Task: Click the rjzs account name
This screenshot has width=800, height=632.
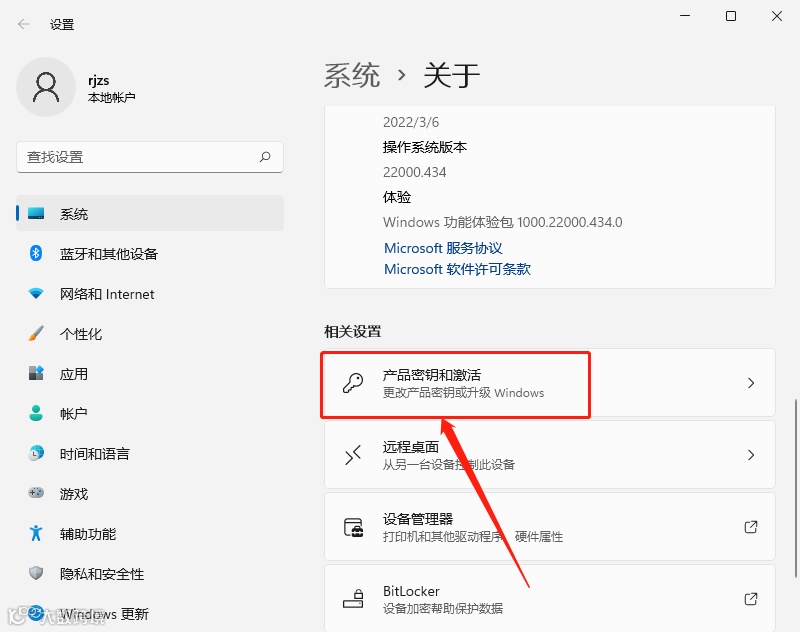Action: 98,81
